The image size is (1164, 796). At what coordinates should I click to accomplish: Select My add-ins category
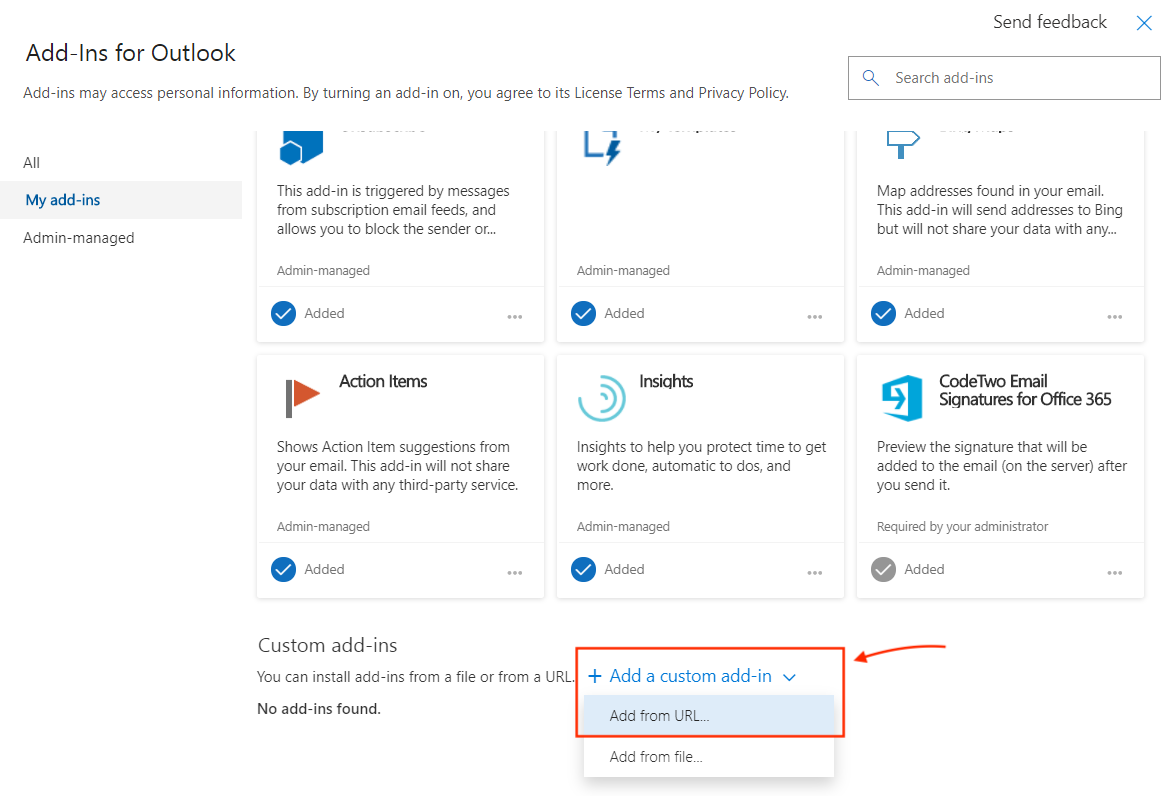tap(121, 200)
